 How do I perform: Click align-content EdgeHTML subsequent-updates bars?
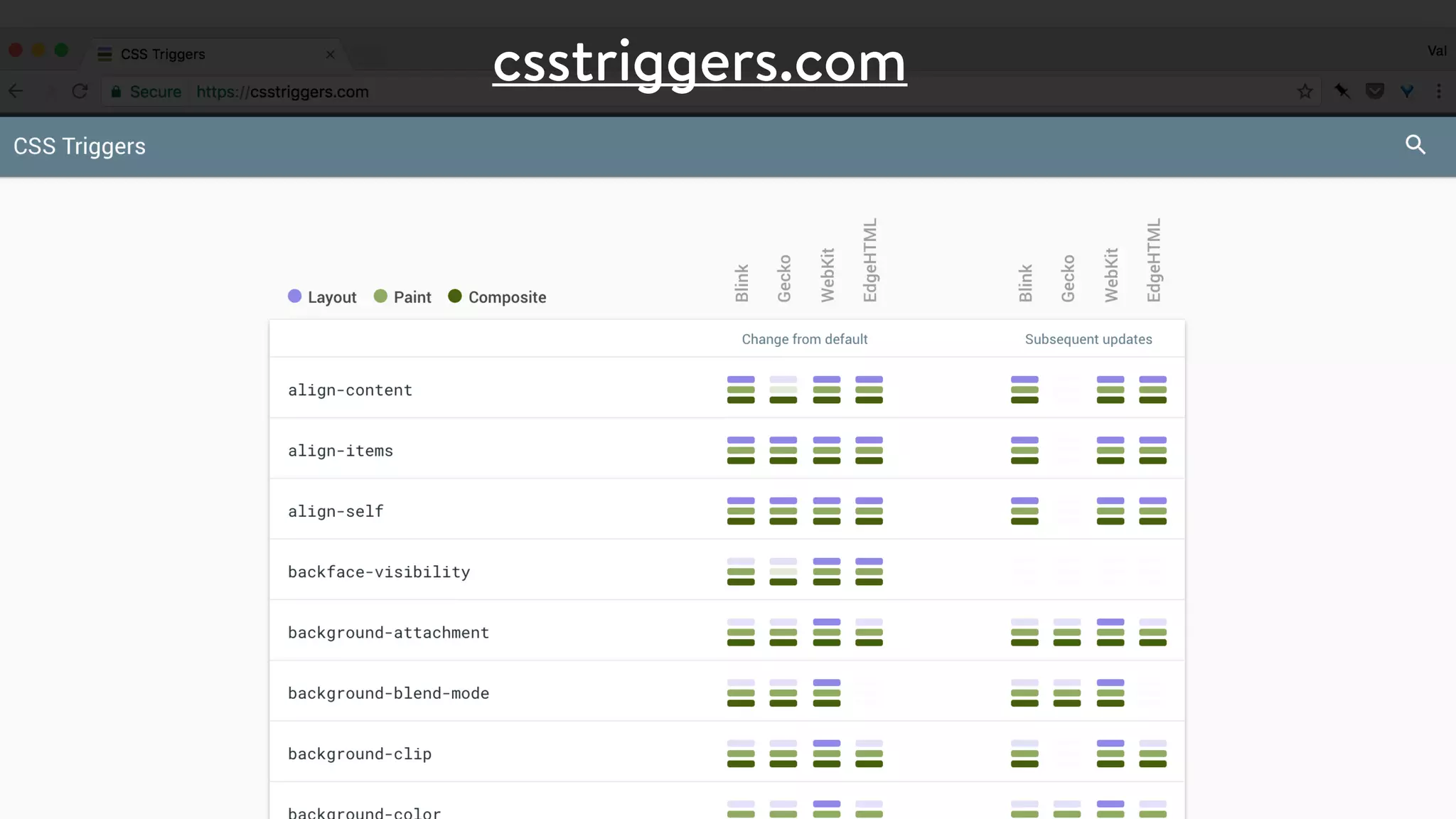pyautogui.click(x=1153, y=390)
